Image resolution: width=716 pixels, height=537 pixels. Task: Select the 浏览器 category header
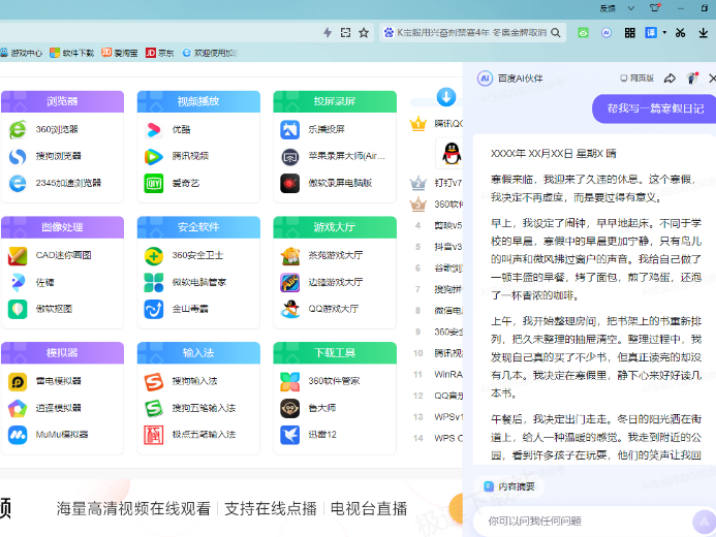(62, 101)
